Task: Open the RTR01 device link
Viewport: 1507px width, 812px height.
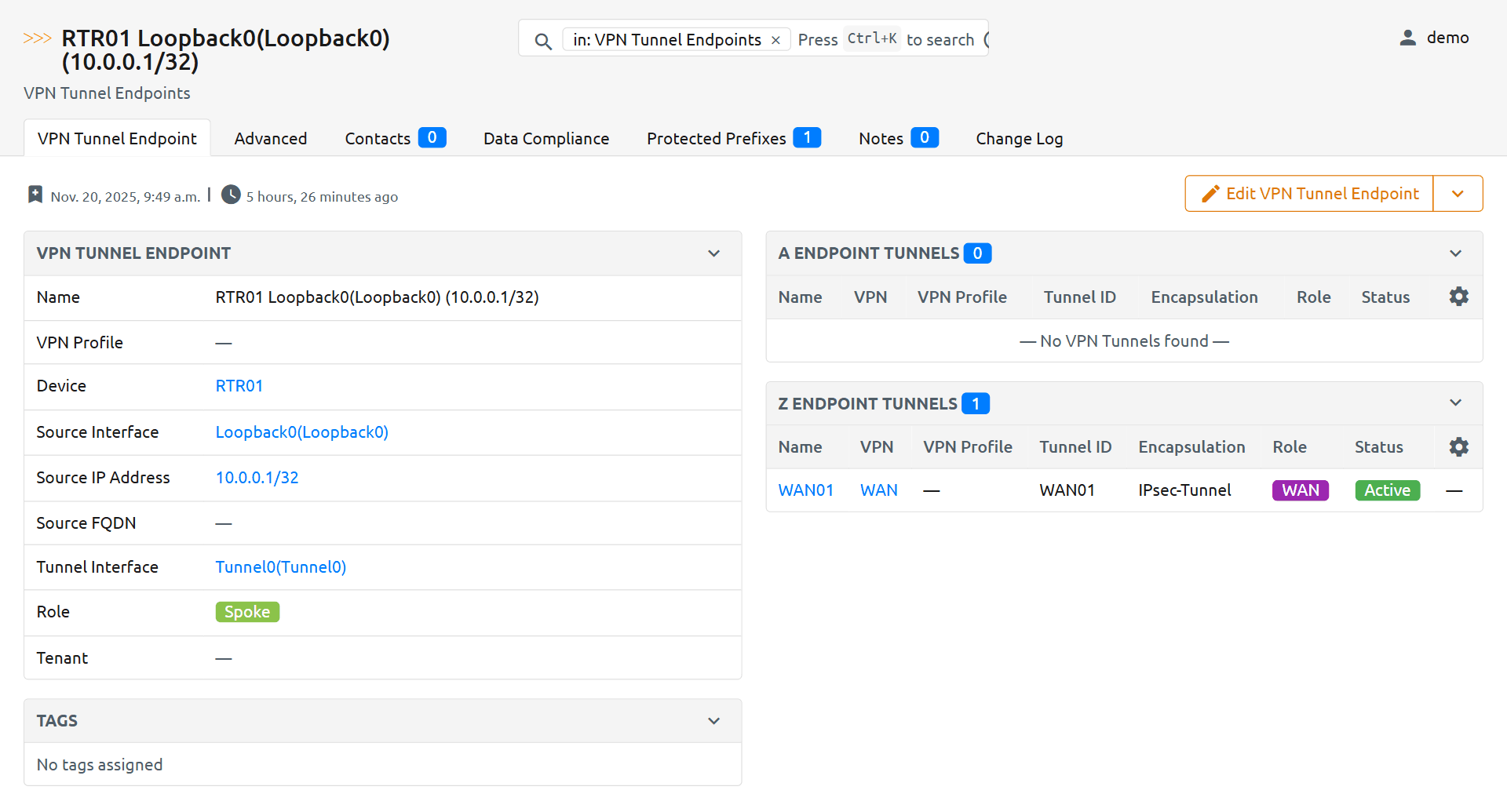Action: pyautogui.click(x=239, y=386)
